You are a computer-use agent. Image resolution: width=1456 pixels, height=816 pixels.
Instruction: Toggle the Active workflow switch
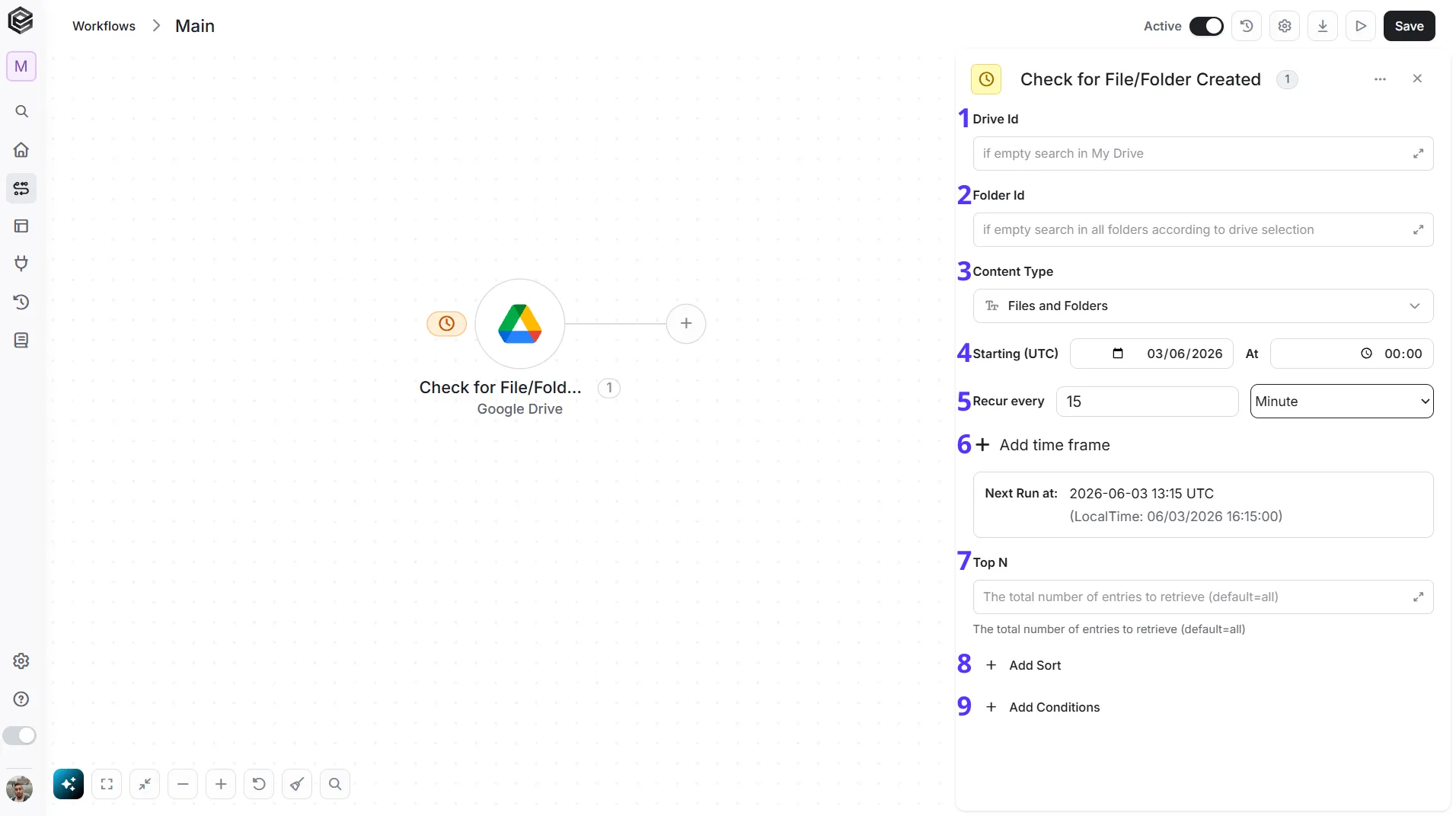click(1206, 26)
